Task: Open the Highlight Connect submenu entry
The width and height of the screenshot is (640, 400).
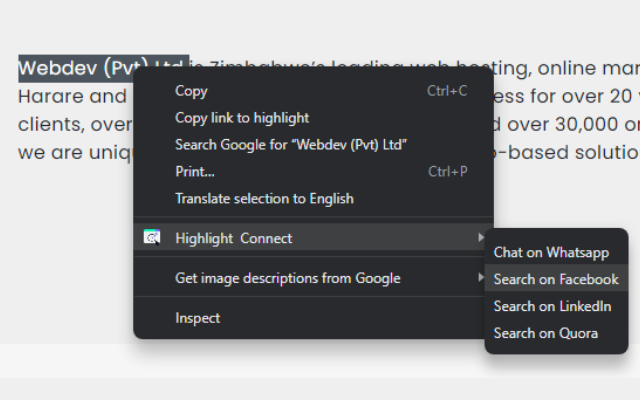Action: [313, 237]
